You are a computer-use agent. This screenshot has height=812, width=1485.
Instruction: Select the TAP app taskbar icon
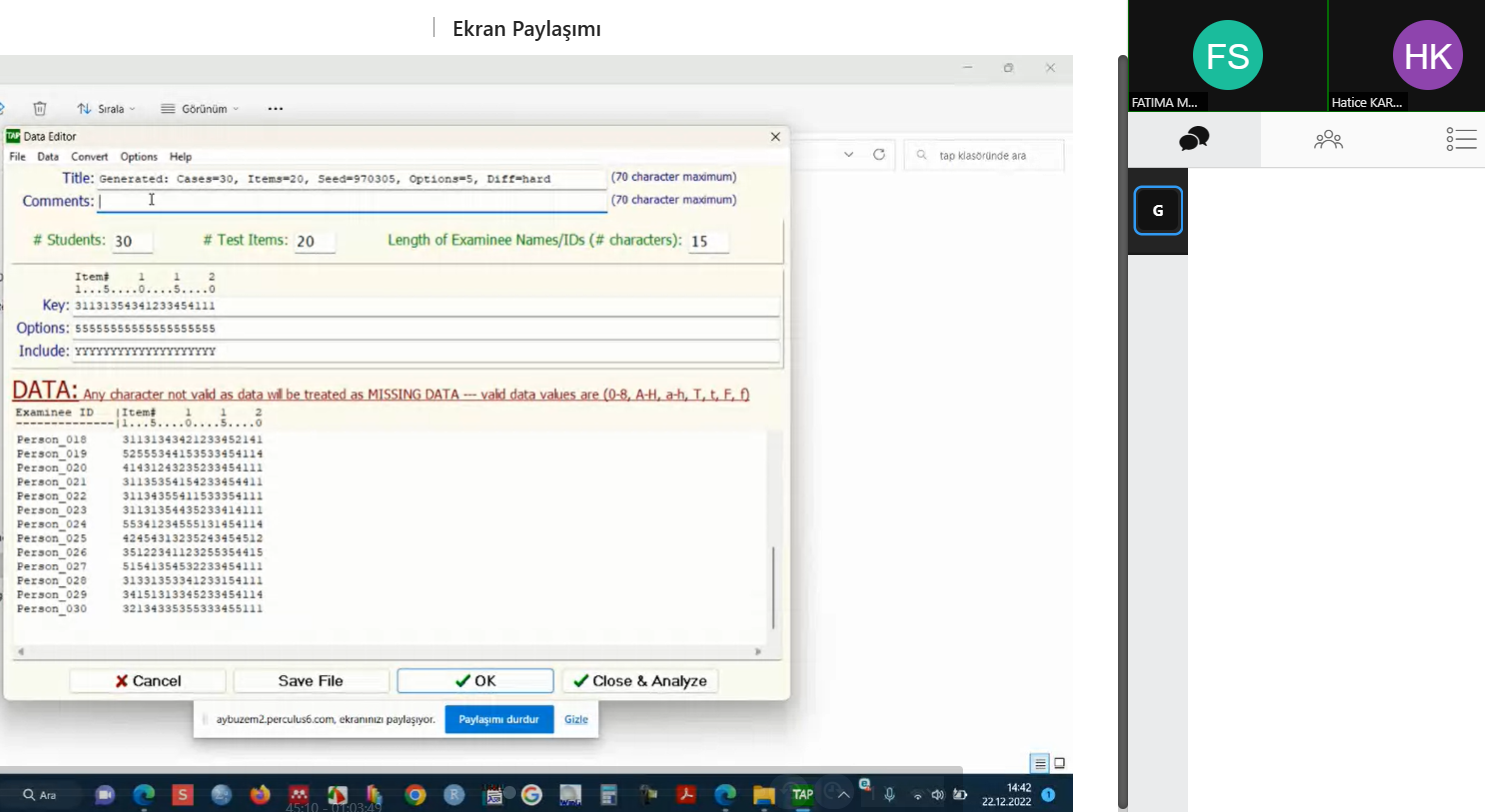click(x=802, y=795)
